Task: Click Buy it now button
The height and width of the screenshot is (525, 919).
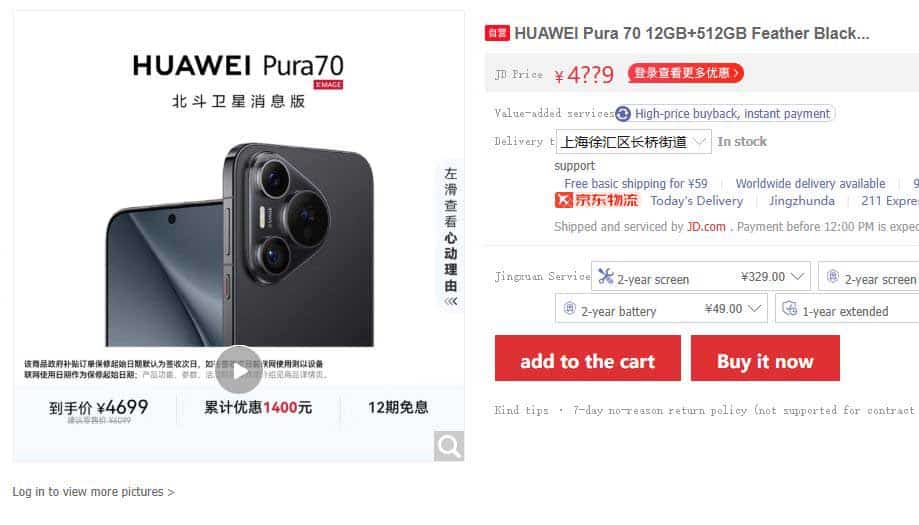Action: click(x=765, y=359)
